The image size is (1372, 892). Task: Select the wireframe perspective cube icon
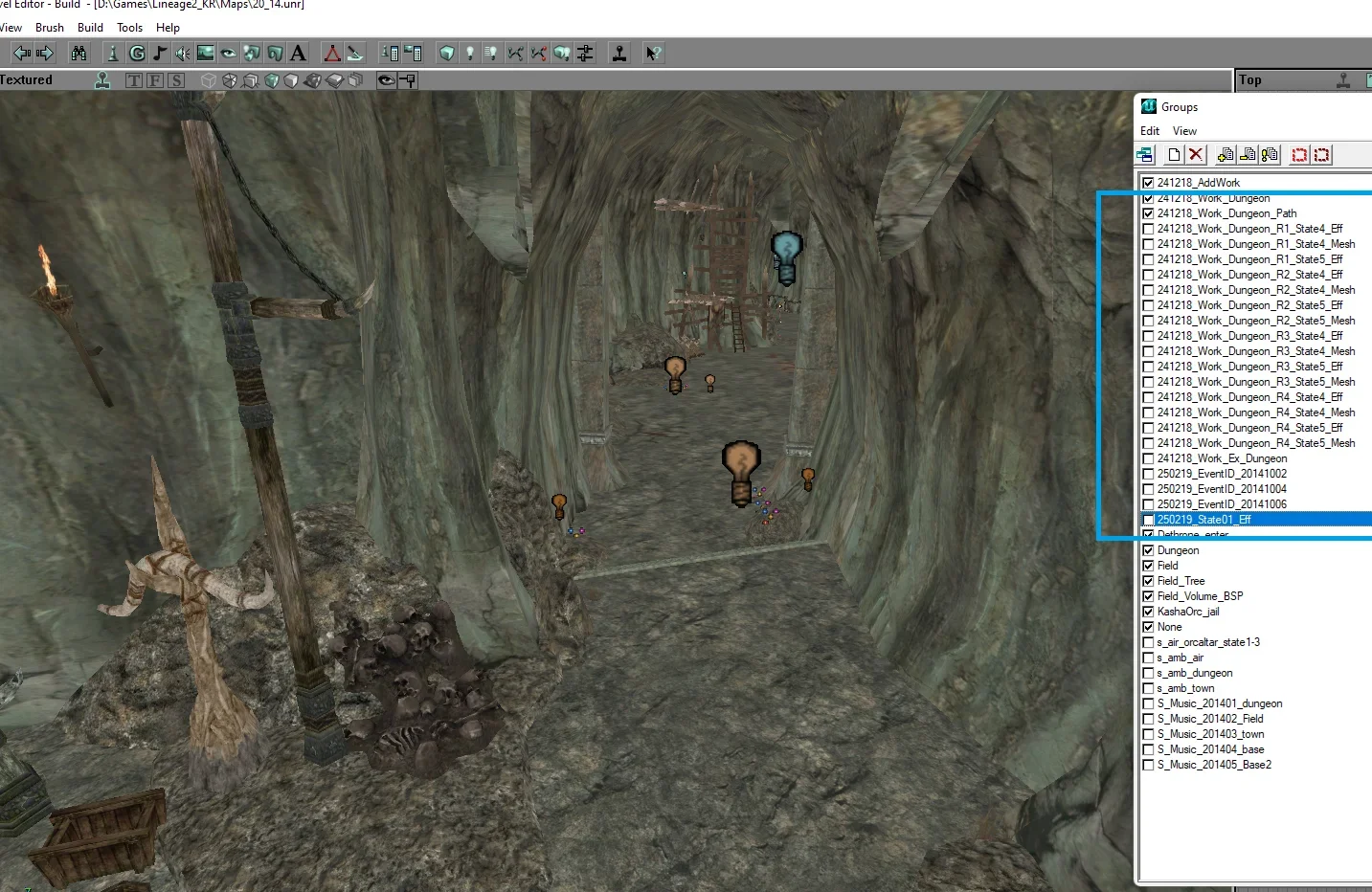(x=208, y=80)
